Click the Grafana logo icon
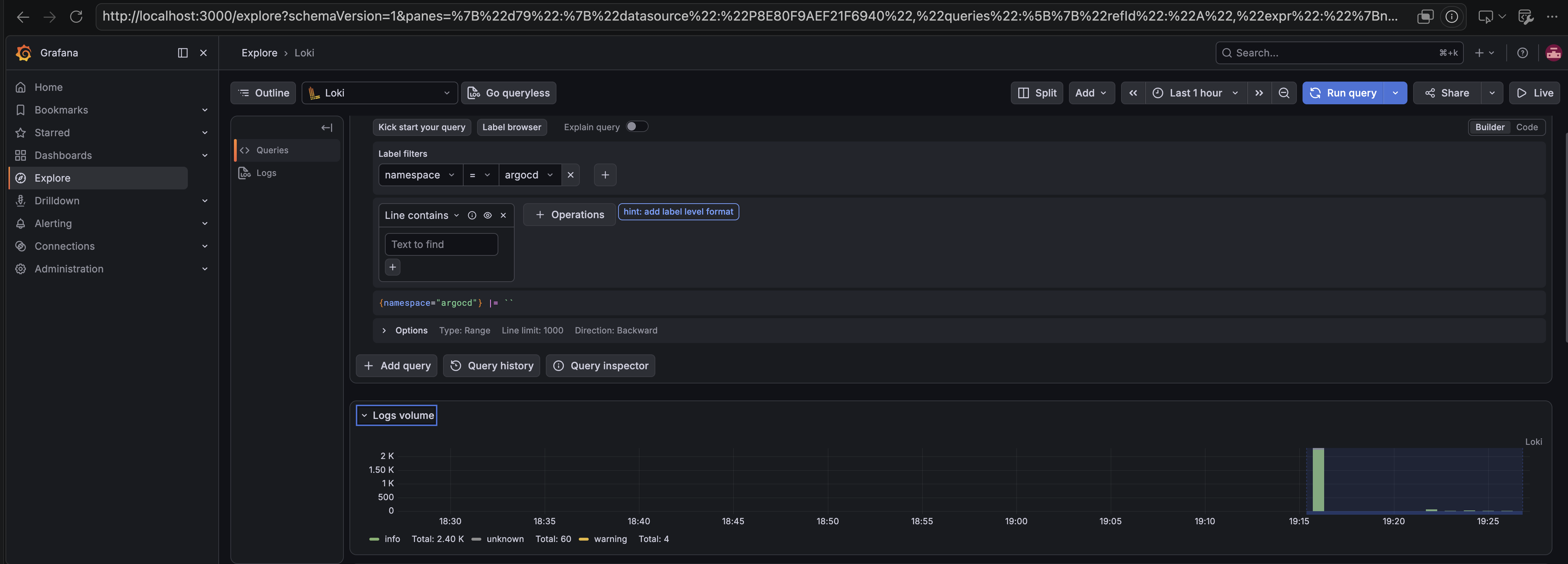Viewport: 1568px width, 564px height. (24, 53)
